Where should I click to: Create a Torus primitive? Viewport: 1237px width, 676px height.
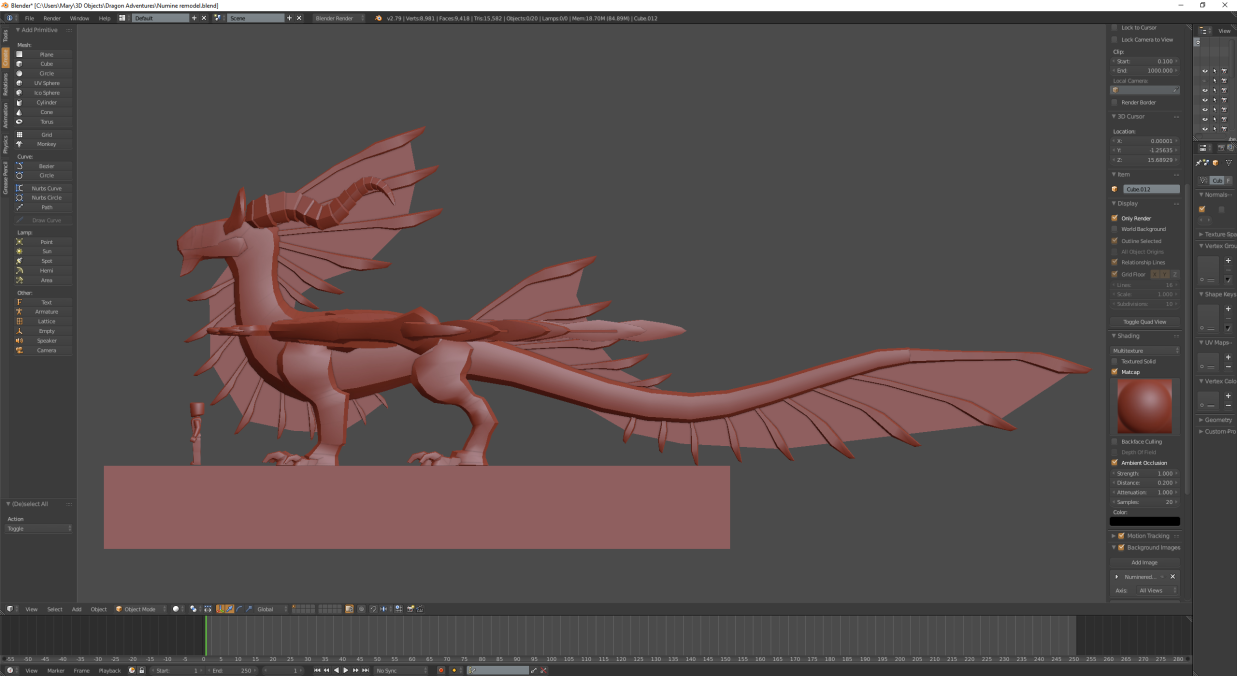coord(46,122)
